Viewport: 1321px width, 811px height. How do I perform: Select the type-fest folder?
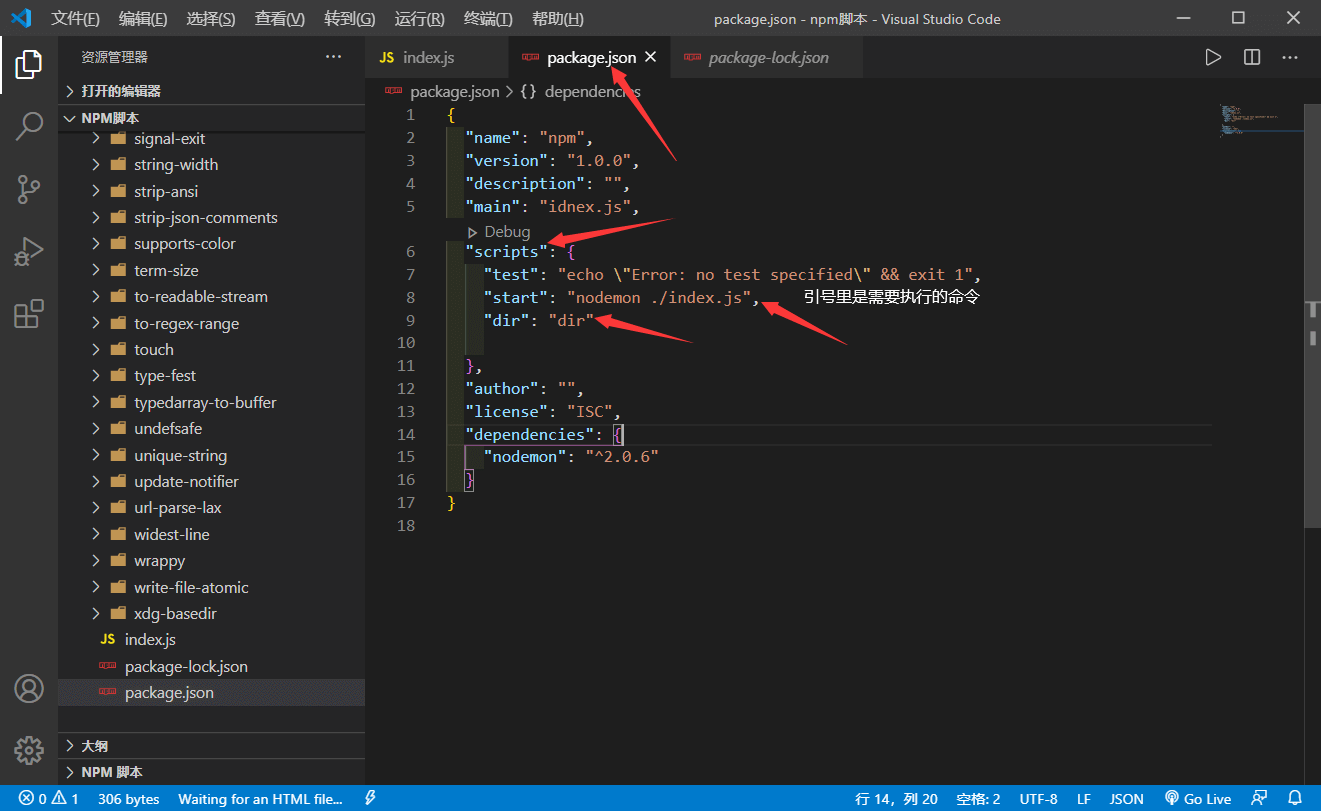pyautogui.click(x=211, y=376)
